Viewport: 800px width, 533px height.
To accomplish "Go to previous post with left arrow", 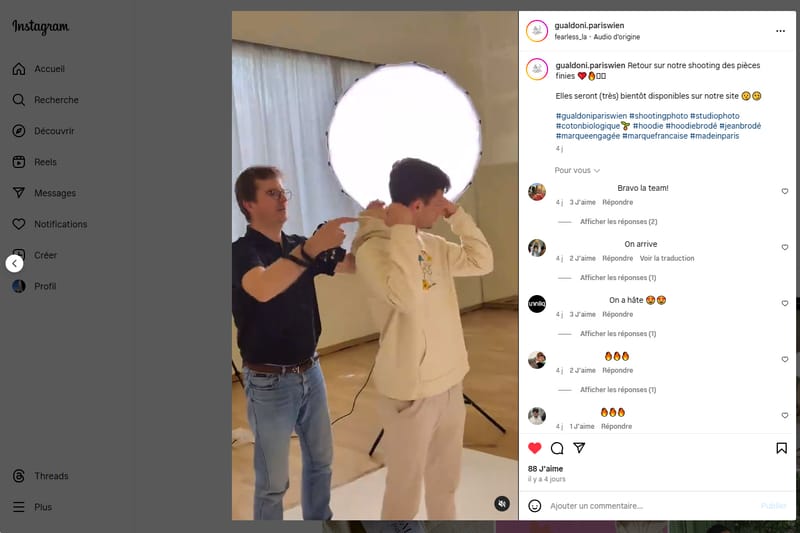I will tap(14, 263).
